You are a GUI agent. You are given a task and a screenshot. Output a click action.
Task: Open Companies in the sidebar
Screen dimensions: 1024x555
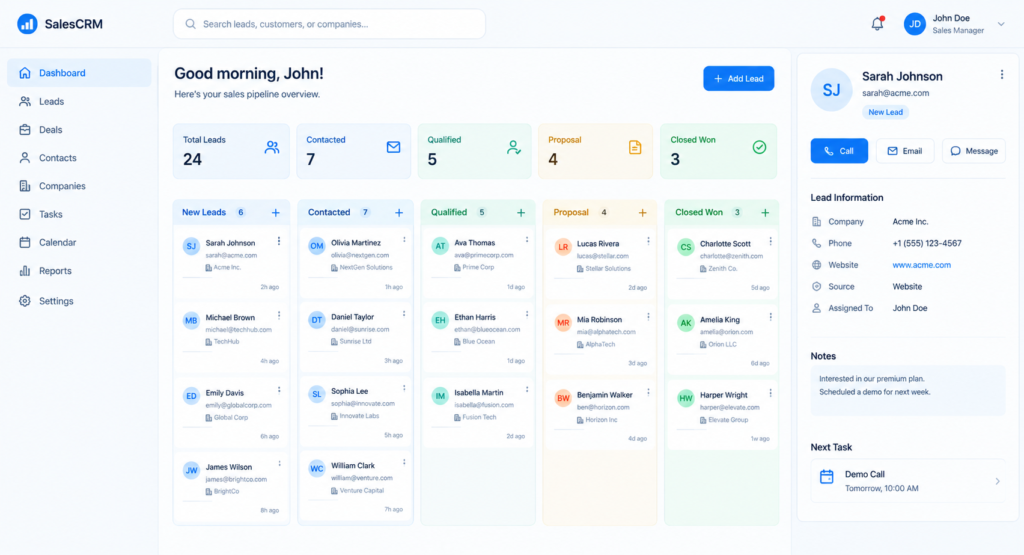pos(79,185)
